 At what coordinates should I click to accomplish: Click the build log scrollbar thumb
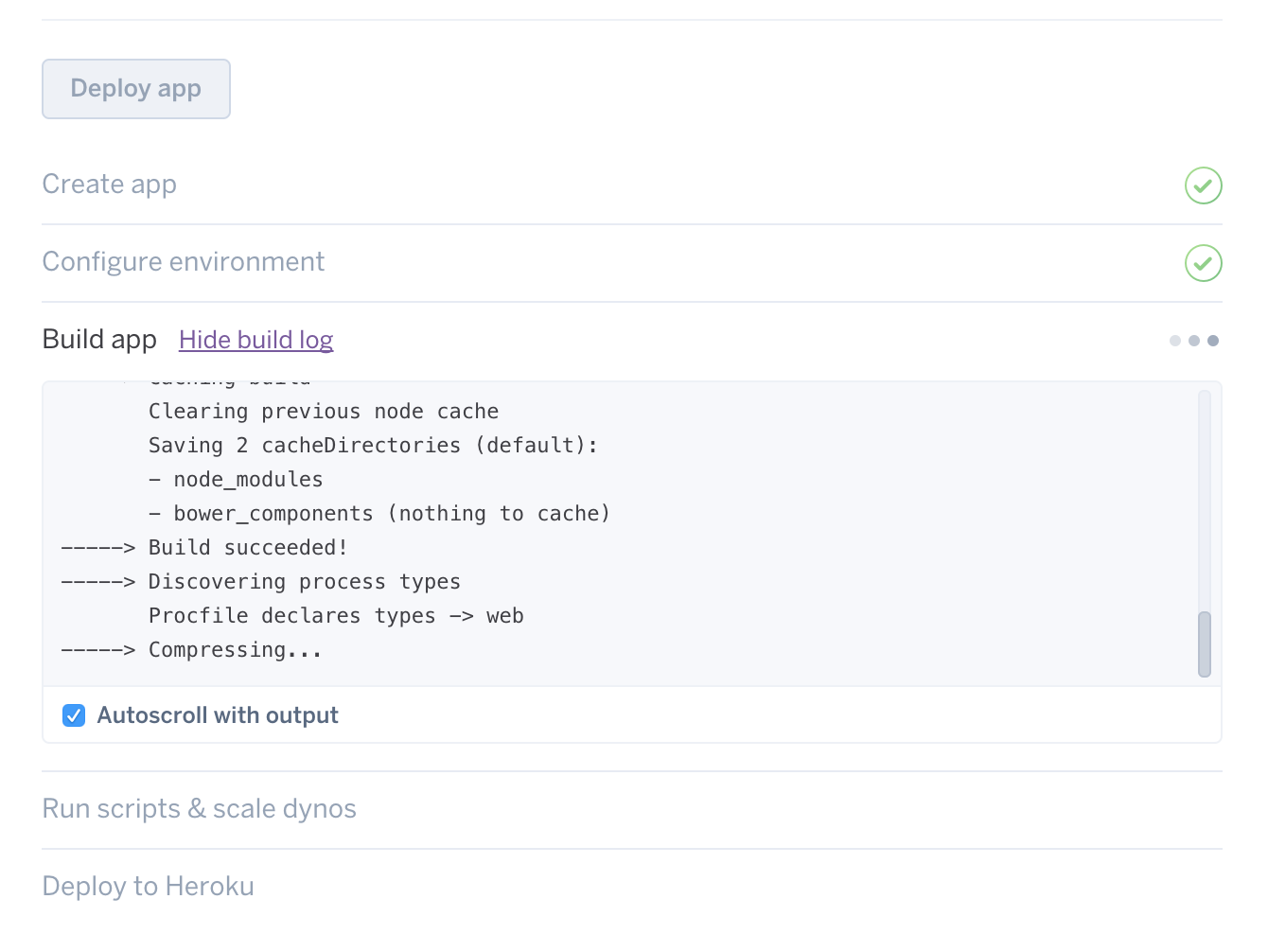pos(1204,644)
